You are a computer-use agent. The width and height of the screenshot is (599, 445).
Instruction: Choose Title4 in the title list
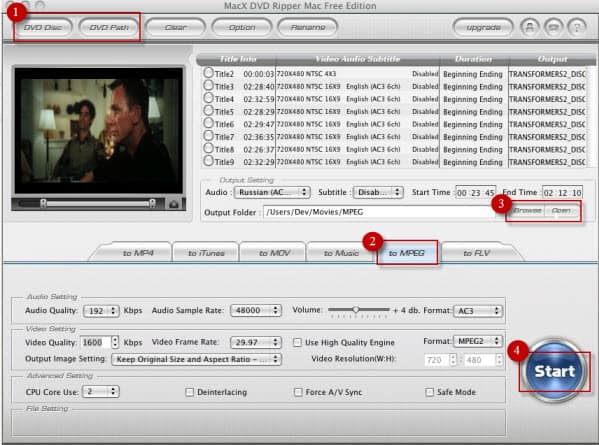point(208,98)
